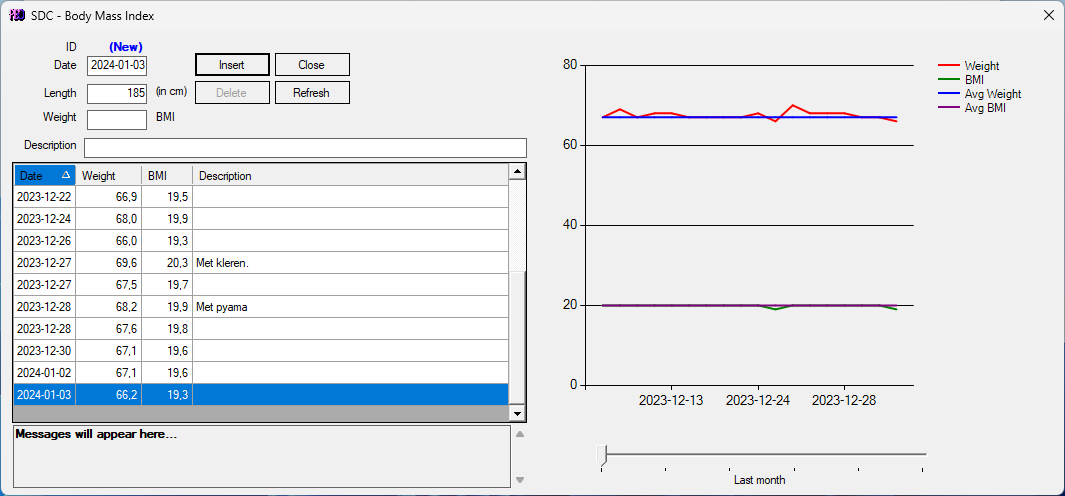Select the row described Met pyama
The height and width of the screenshot is (496, 1065).
261,307
